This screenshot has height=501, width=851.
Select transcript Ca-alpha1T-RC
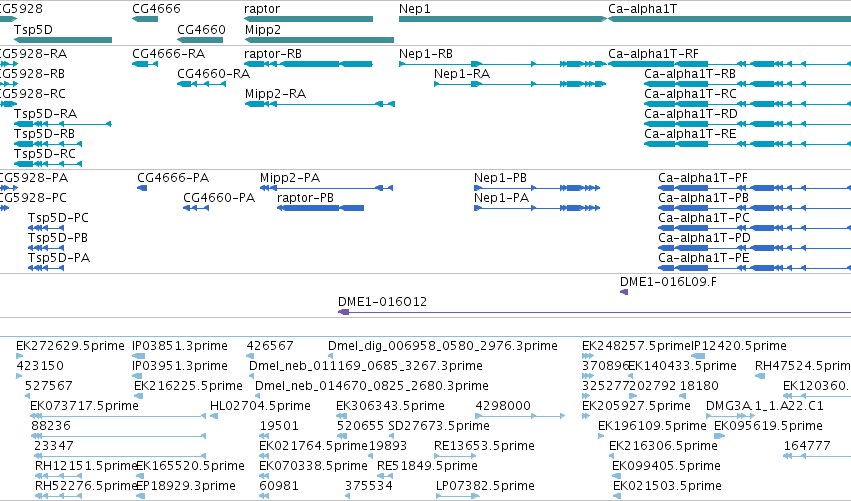[747, 104]
